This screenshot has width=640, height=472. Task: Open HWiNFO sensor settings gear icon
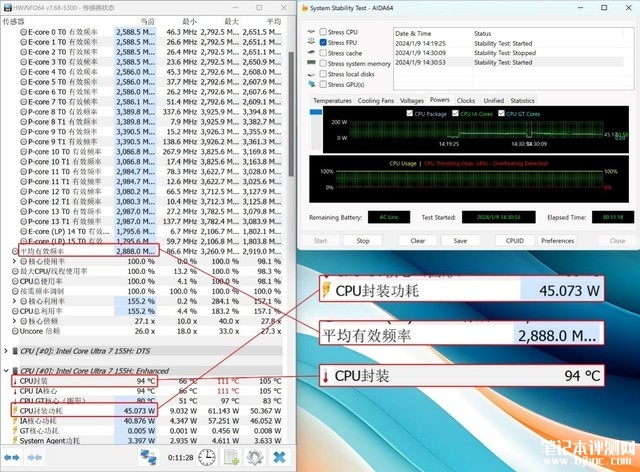[x=255, y=457]
